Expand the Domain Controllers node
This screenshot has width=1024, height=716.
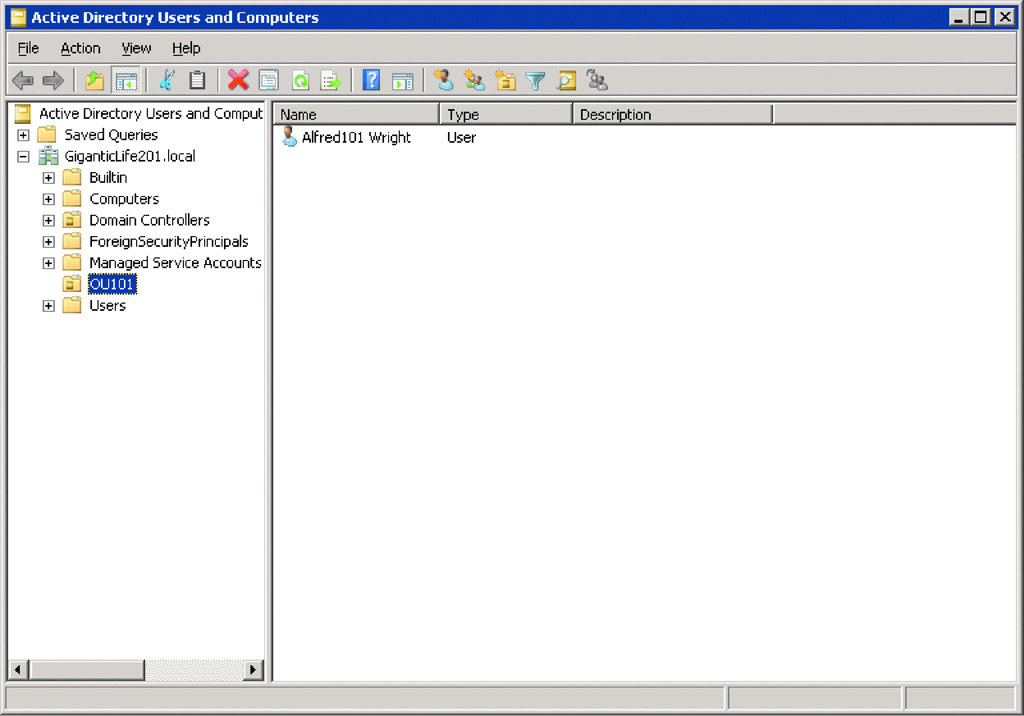point(48,221)
